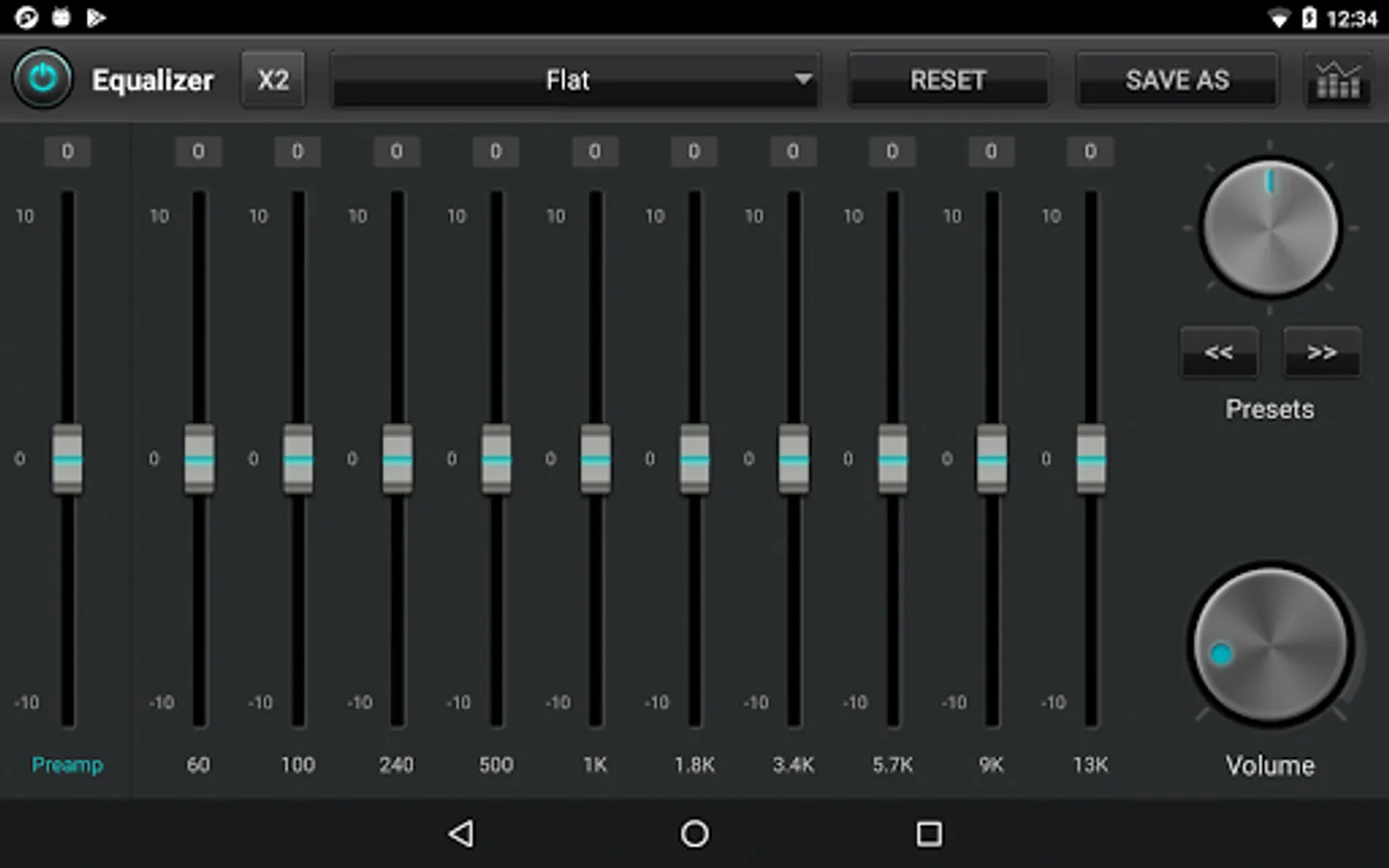Screen dimensions: 1389x868
Task: Click the value box above the 13K band
Action: 1091,151
